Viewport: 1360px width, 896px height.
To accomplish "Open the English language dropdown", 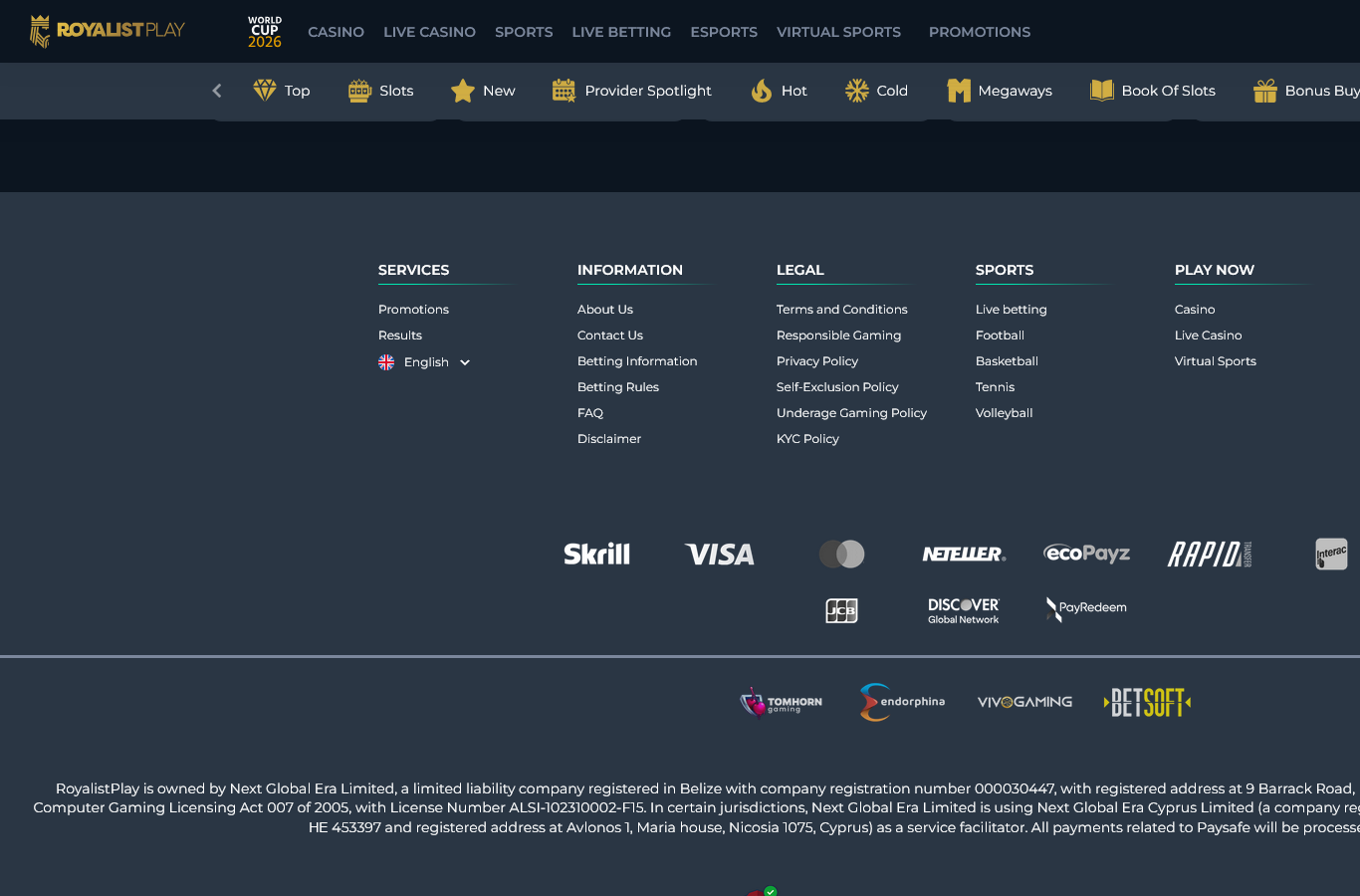I will pos(424,362).
